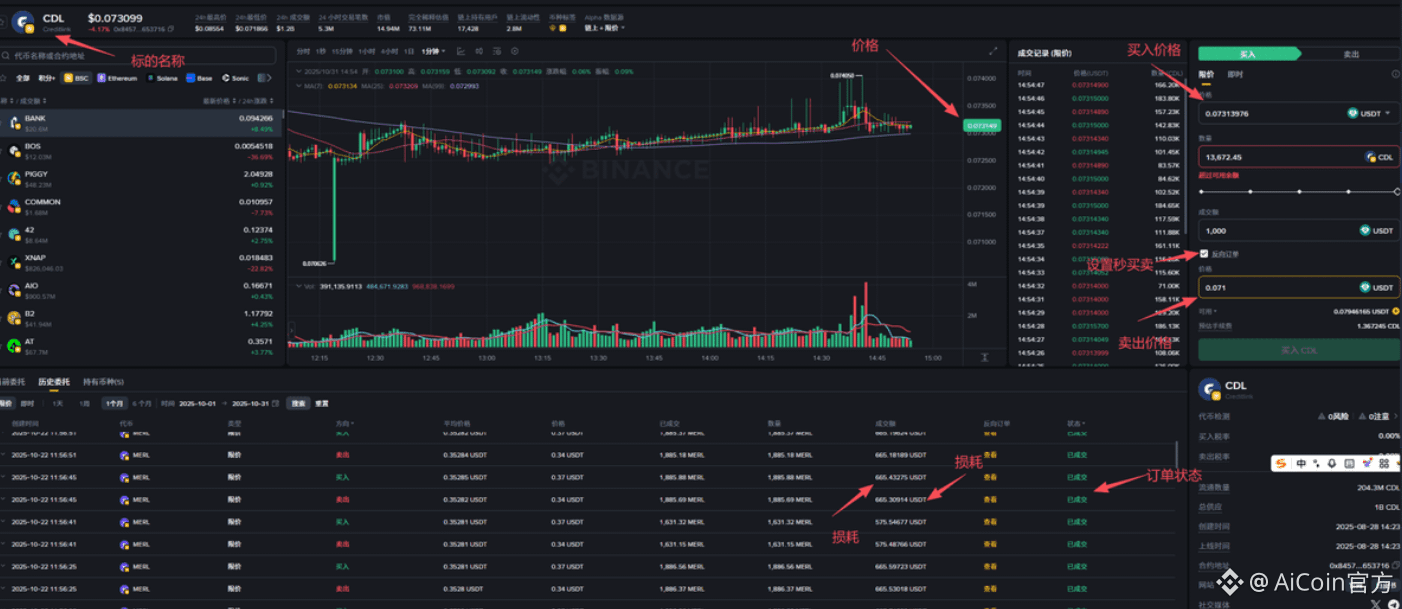Open COMMON token in the list
Screen dimensions: 1402x609
[x=140, y=207]
